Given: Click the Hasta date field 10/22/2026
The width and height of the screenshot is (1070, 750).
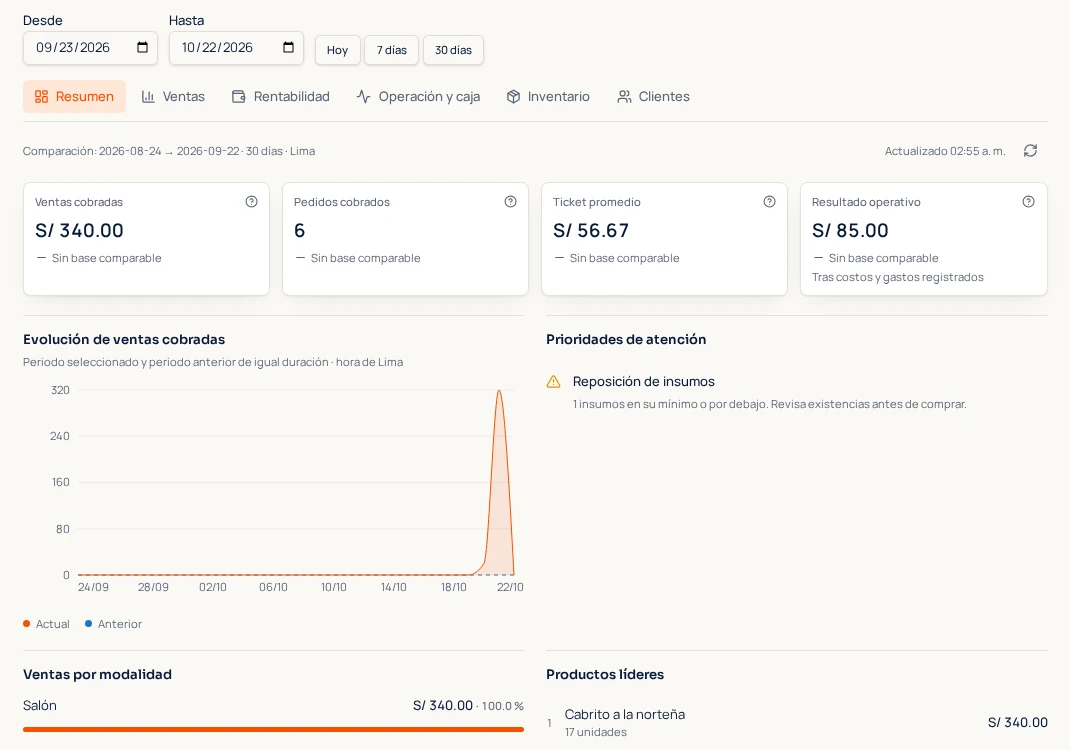Looking at the screenshot, I should pos(236,48).
